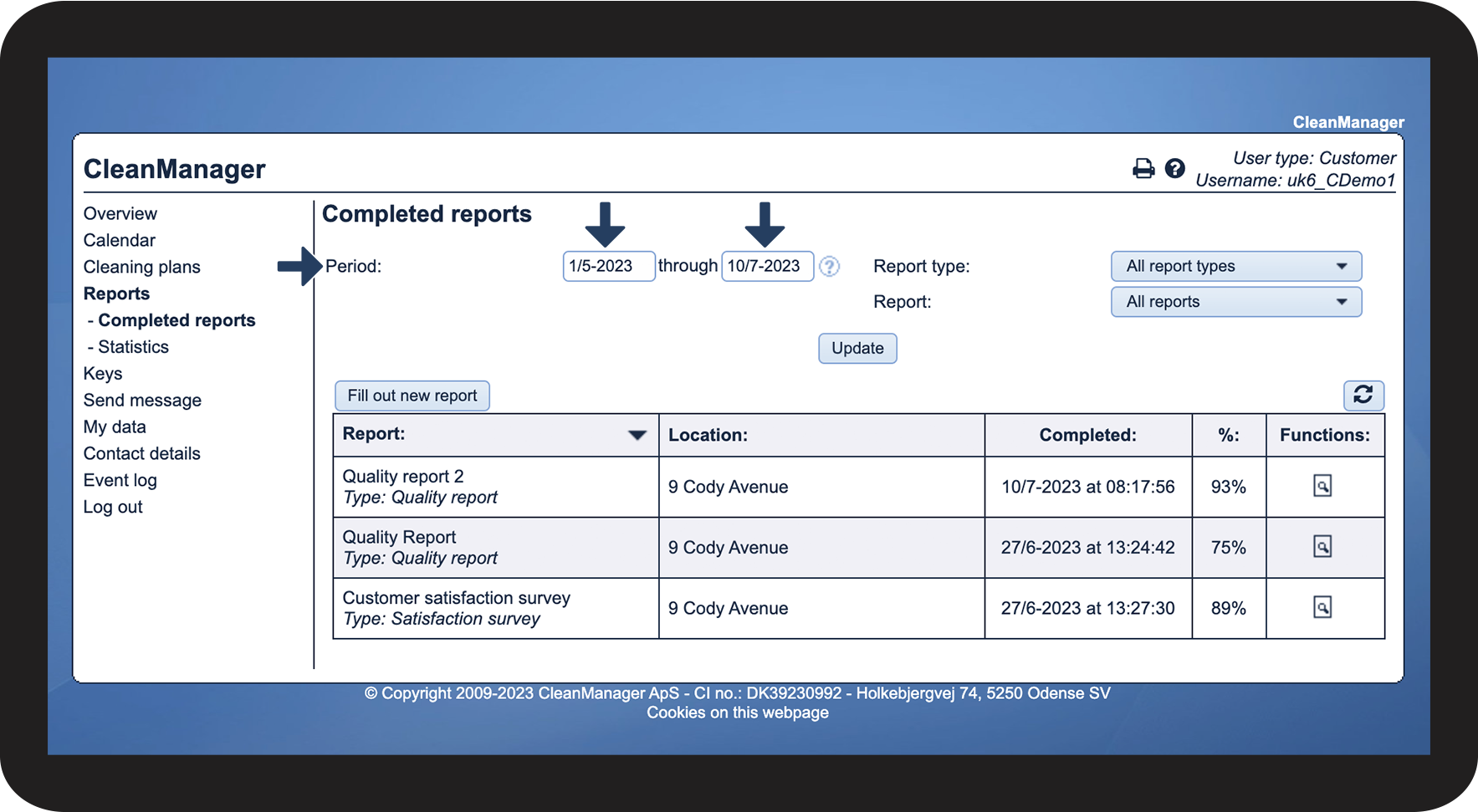Click the 89% value cell
The image size is (1478, 812).
click(x=1228, y=608)
